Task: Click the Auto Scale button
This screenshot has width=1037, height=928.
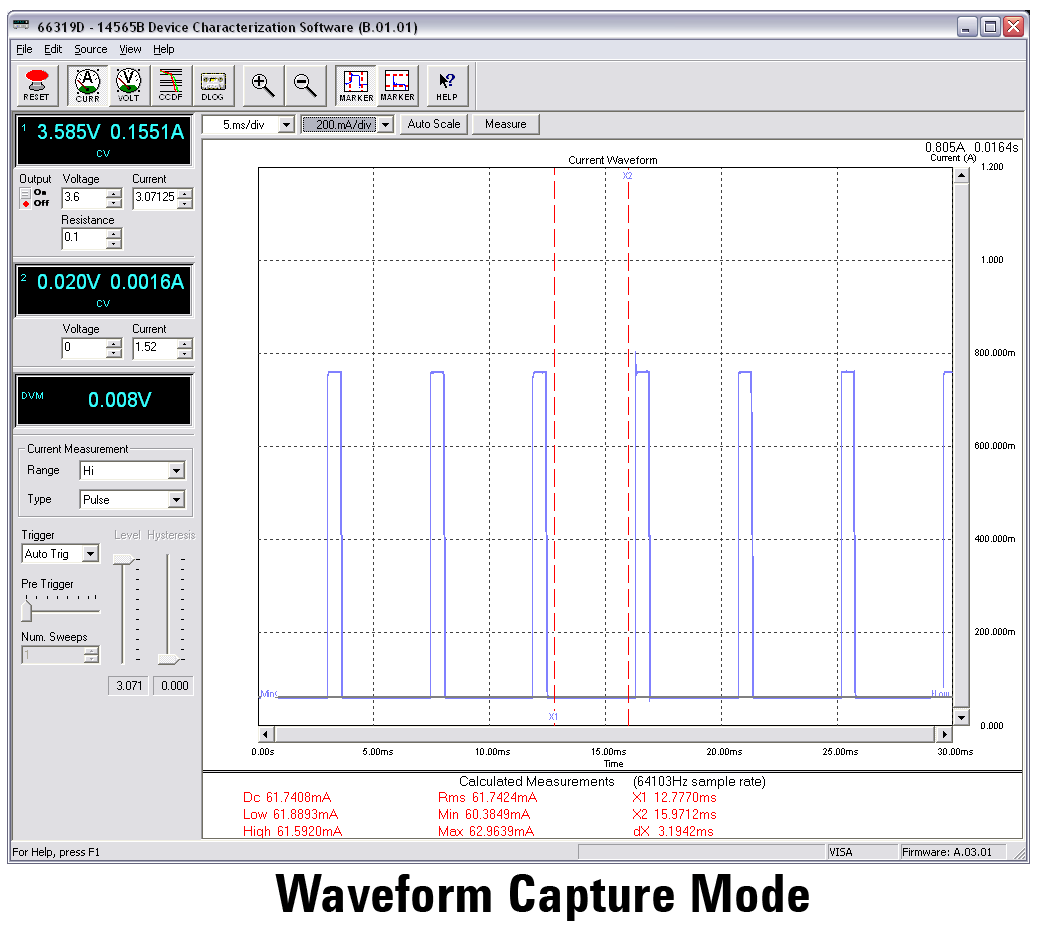Action: [433, 124]
